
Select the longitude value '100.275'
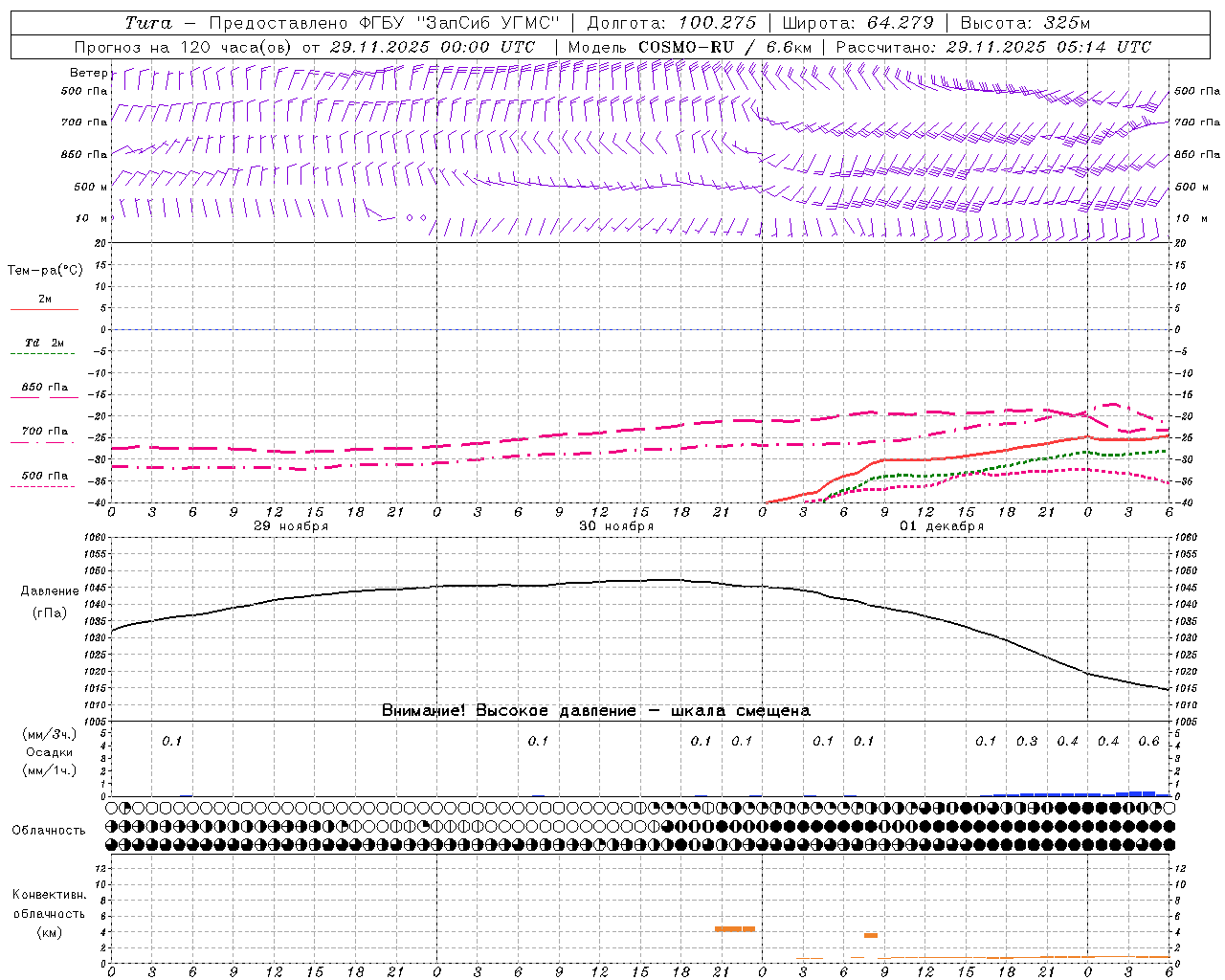point(718,23)
